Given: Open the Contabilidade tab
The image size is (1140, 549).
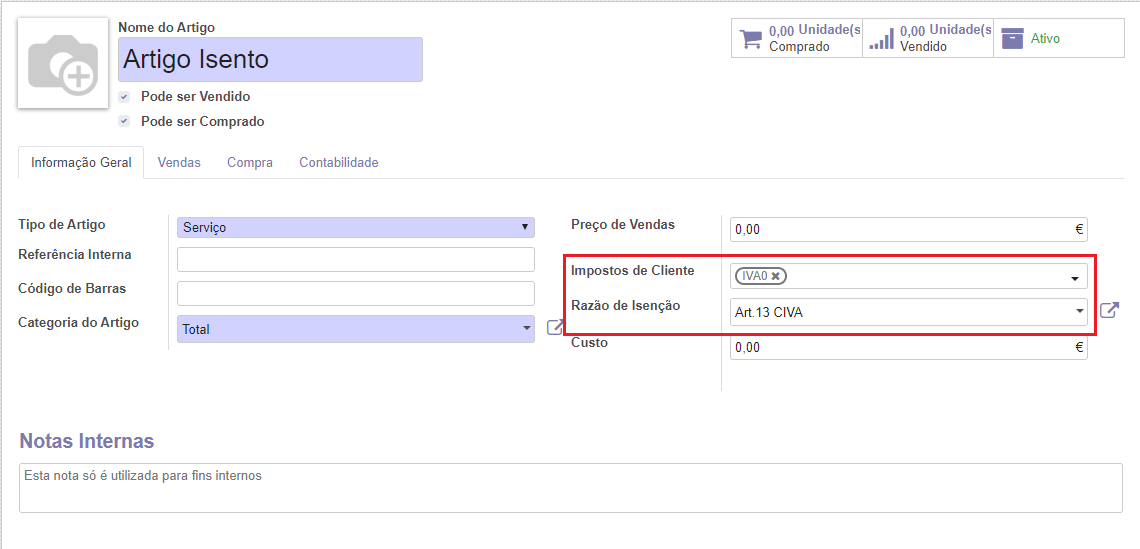Looking at the screenshot, I should (x=338, y=162).
